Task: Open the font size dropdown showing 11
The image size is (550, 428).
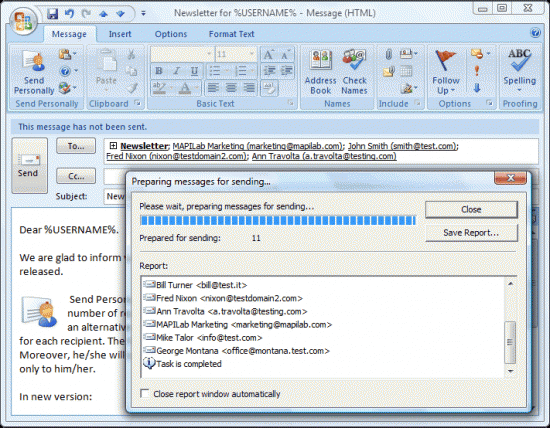Action: [252, 54]
